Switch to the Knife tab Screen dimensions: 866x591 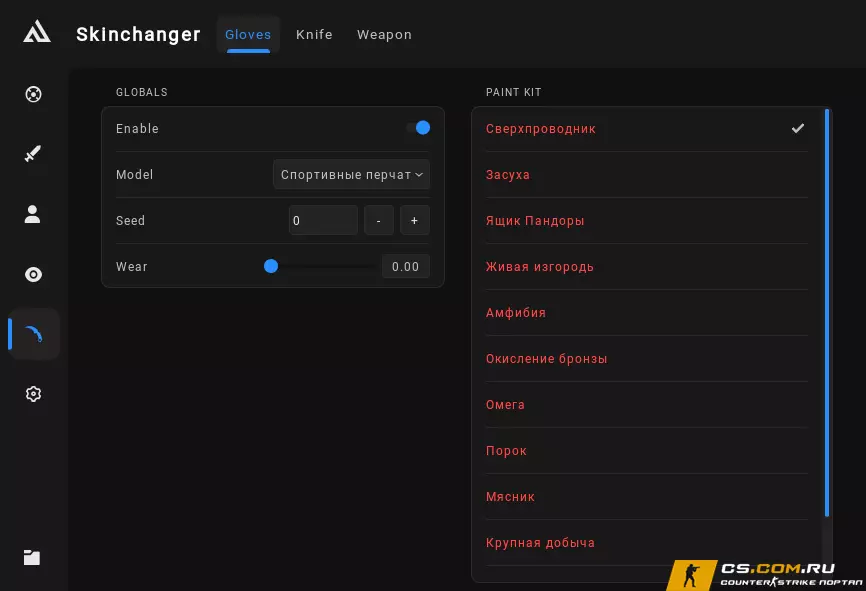point(314,35)
